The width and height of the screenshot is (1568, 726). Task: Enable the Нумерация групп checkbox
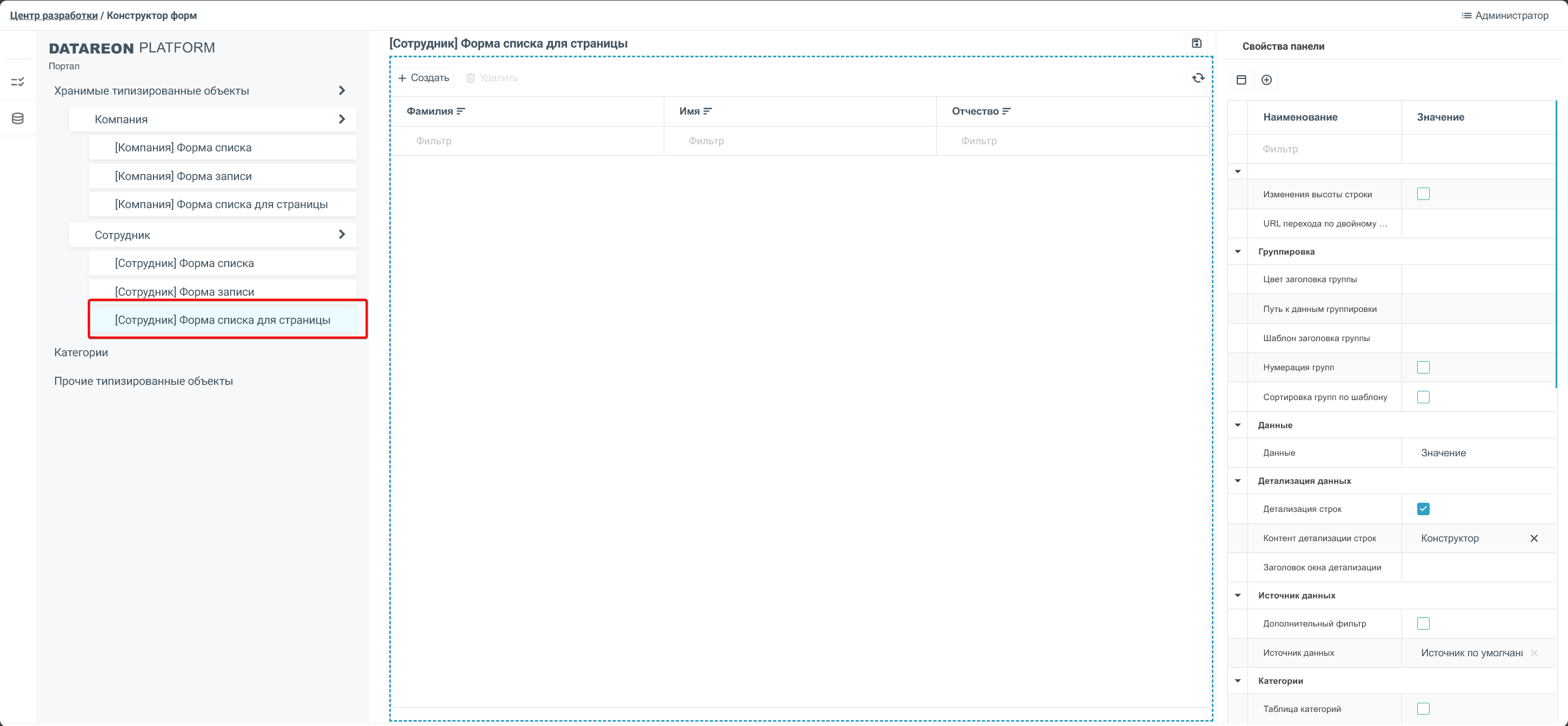click(x=1423, y=368)
